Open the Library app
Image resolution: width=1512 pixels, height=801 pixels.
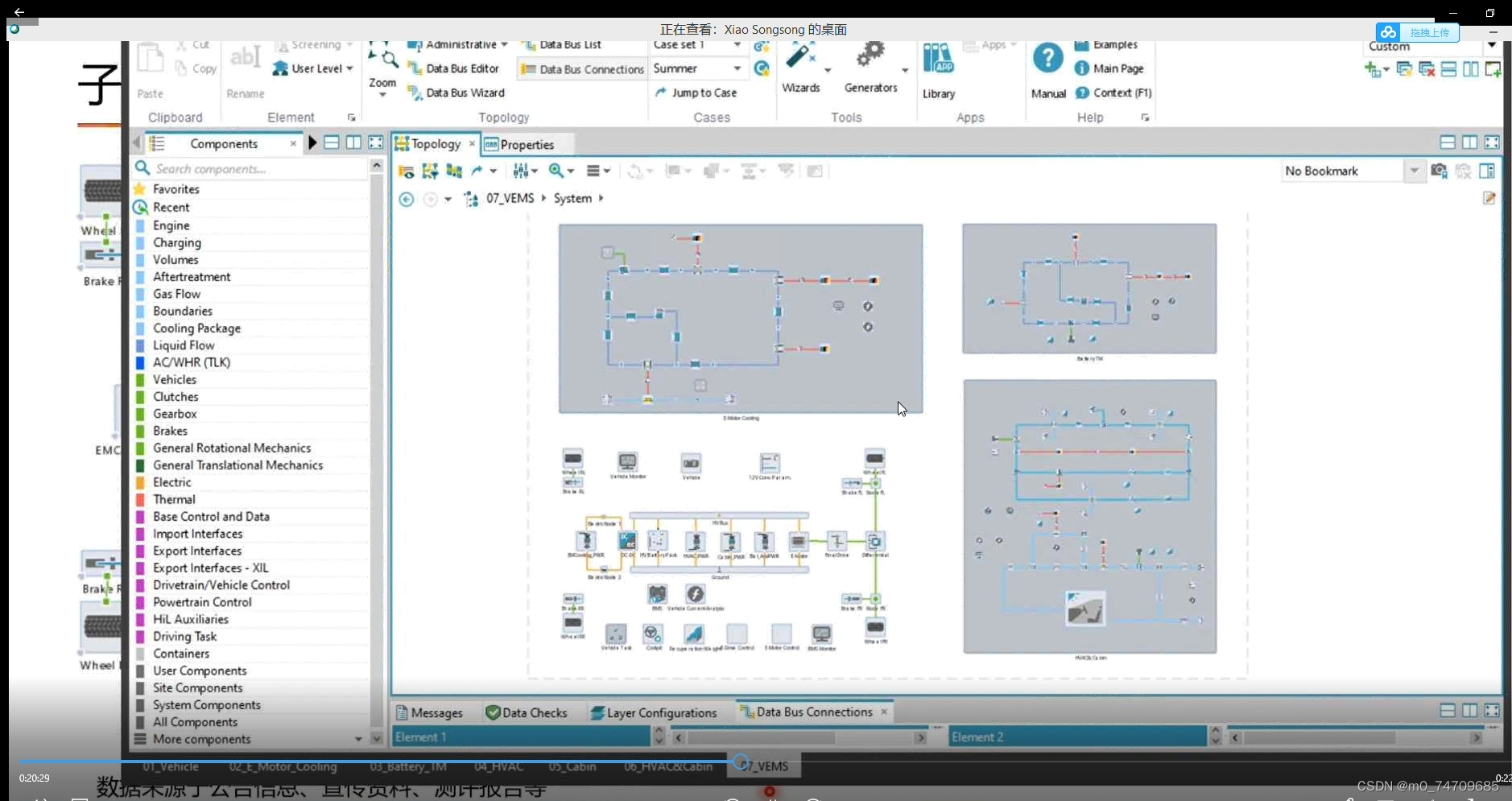point(939,71)
